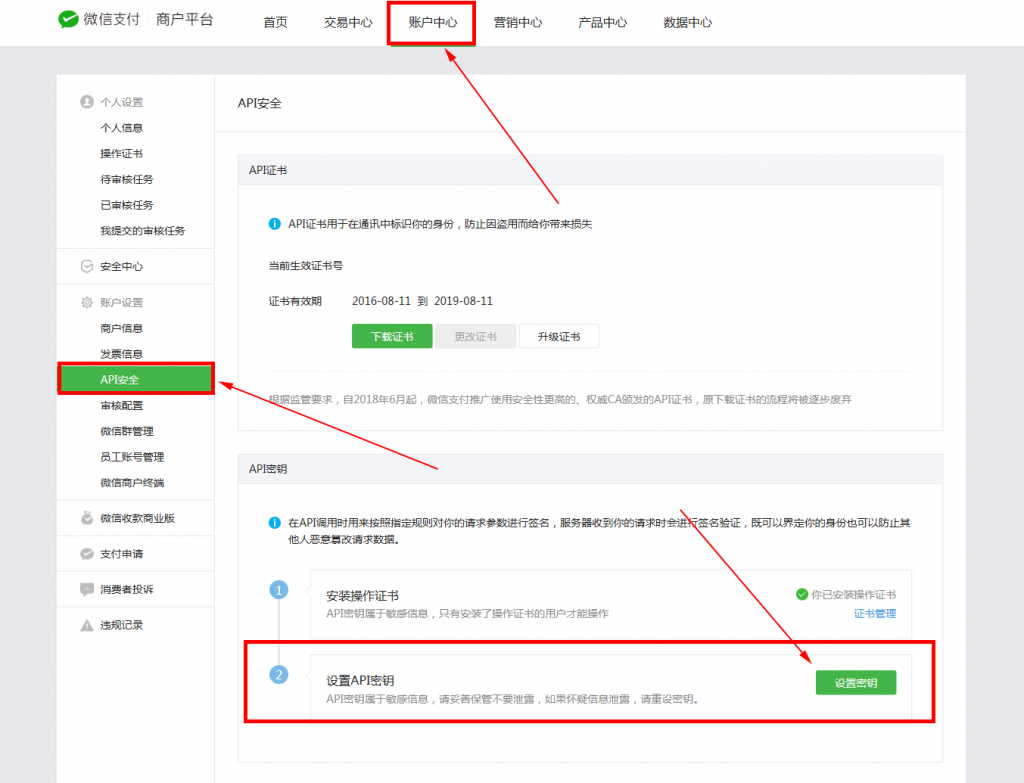The width and height of the screenshot is (1024, 783).
Task: Click the 个人设置 section header
Action: click(x=121, y=103)
